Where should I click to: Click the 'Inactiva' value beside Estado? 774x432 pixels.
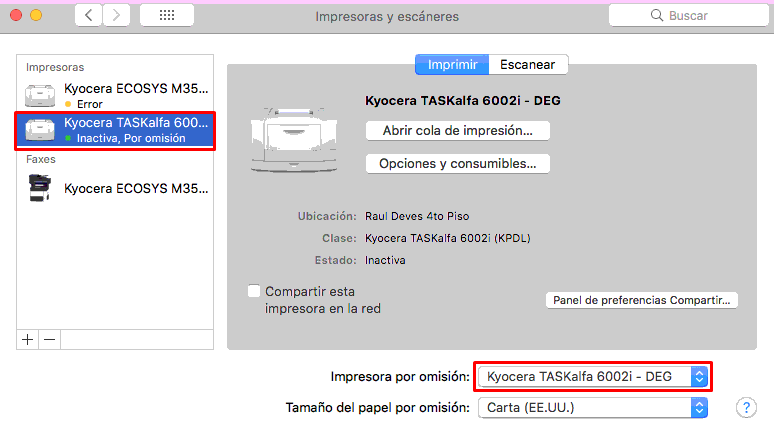(x=385, y=260)
